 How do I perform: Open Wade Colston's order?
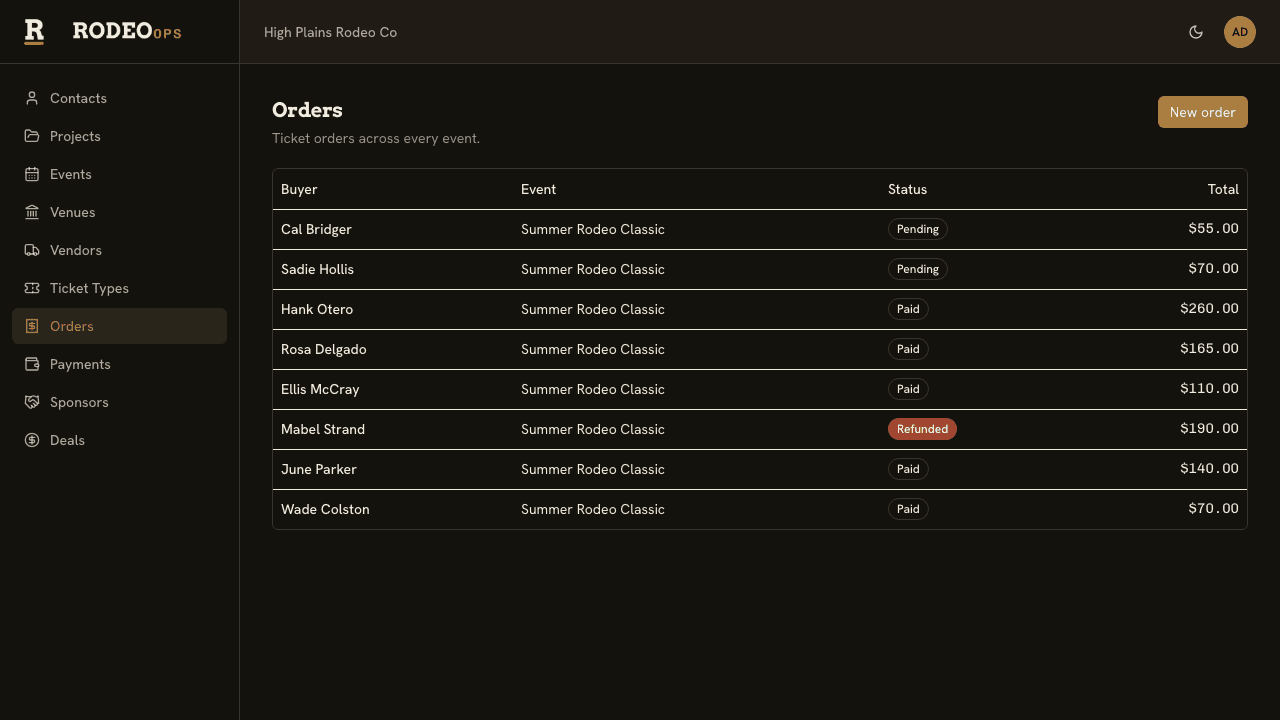pyautogui.click(x=760, y=509)
